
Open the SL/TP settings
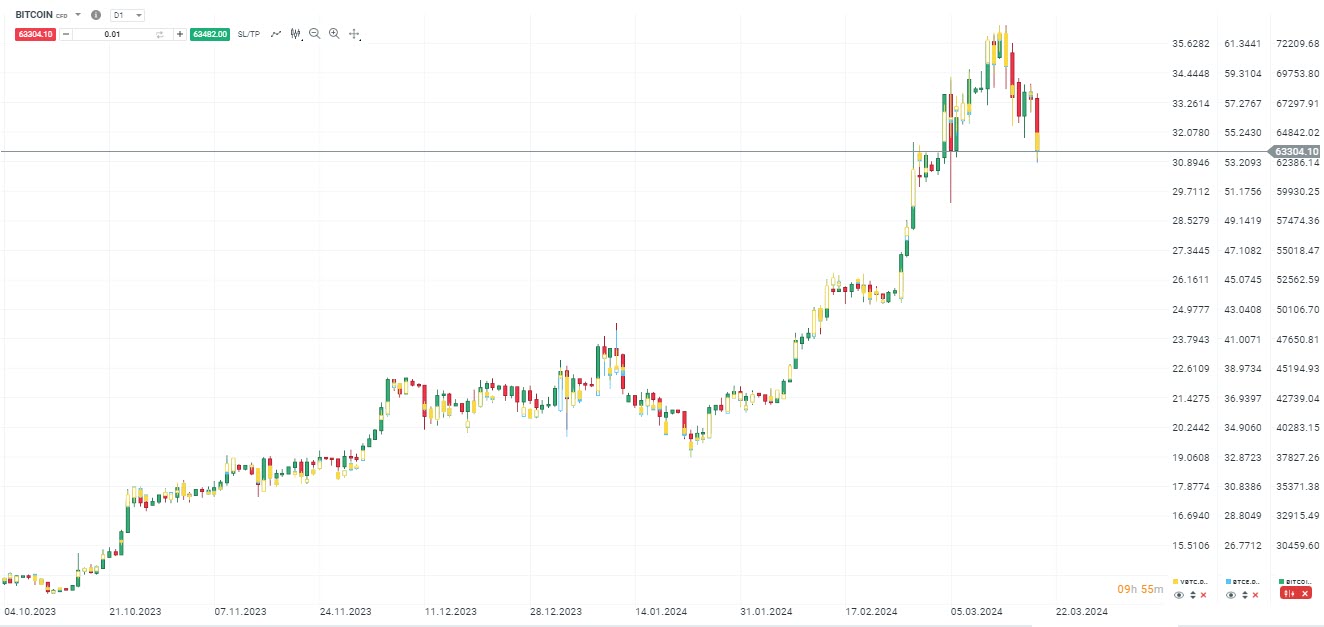[249, 34]
